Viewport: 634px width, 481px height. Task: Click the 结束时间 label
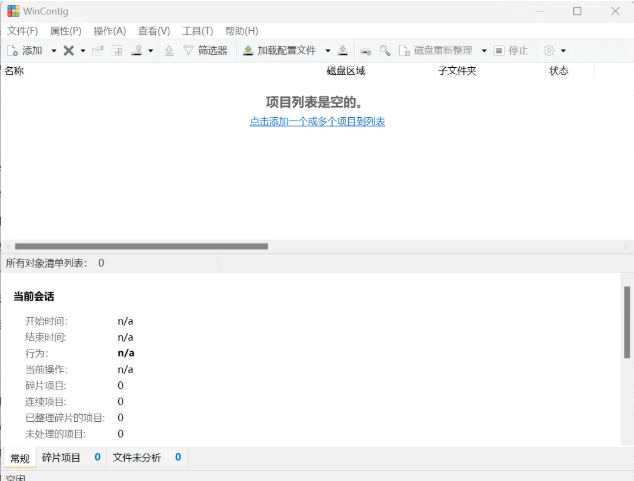click(x=46, y=337)
